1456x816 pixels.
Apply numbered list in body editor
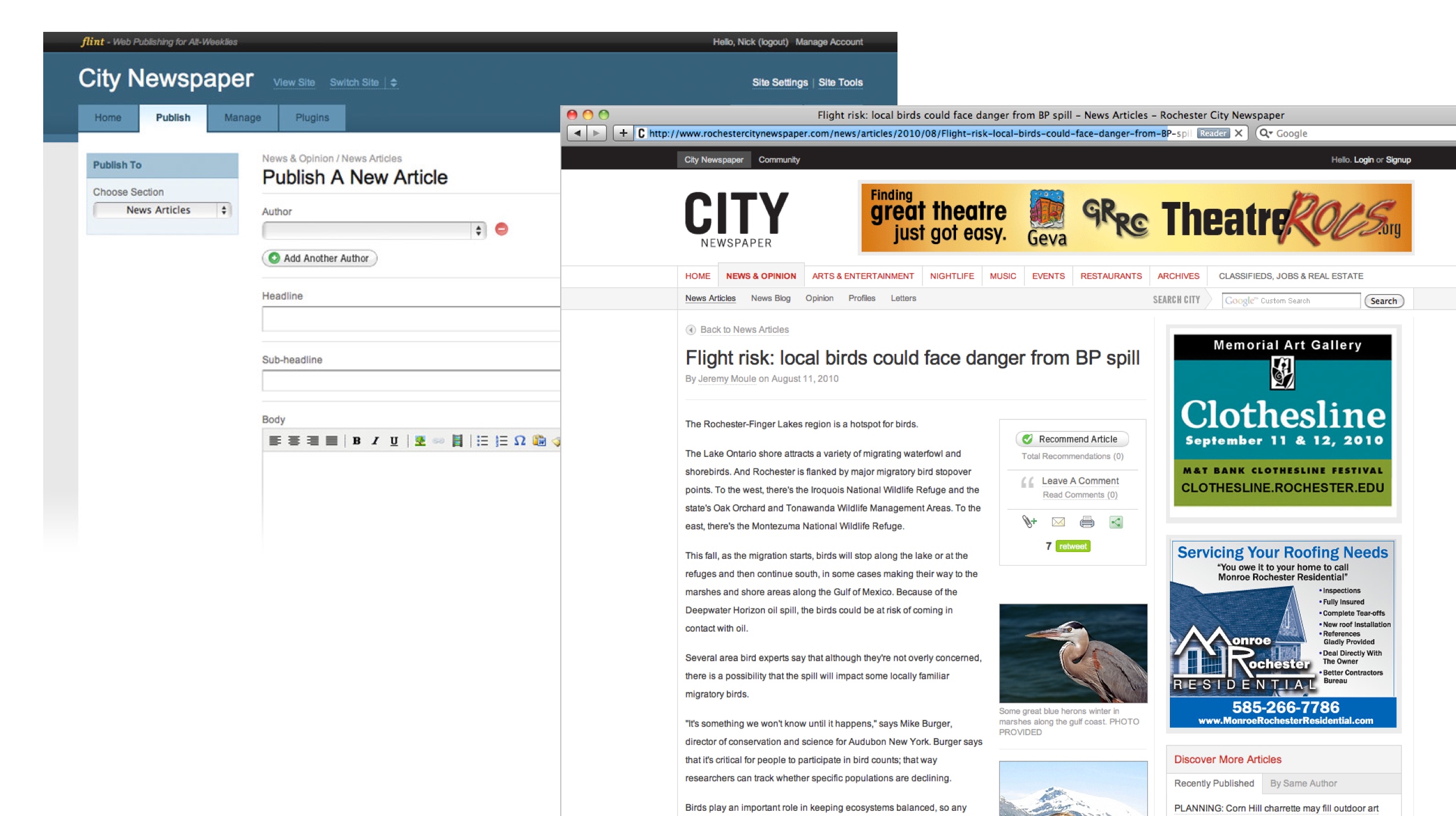click(x=501, y=440)
